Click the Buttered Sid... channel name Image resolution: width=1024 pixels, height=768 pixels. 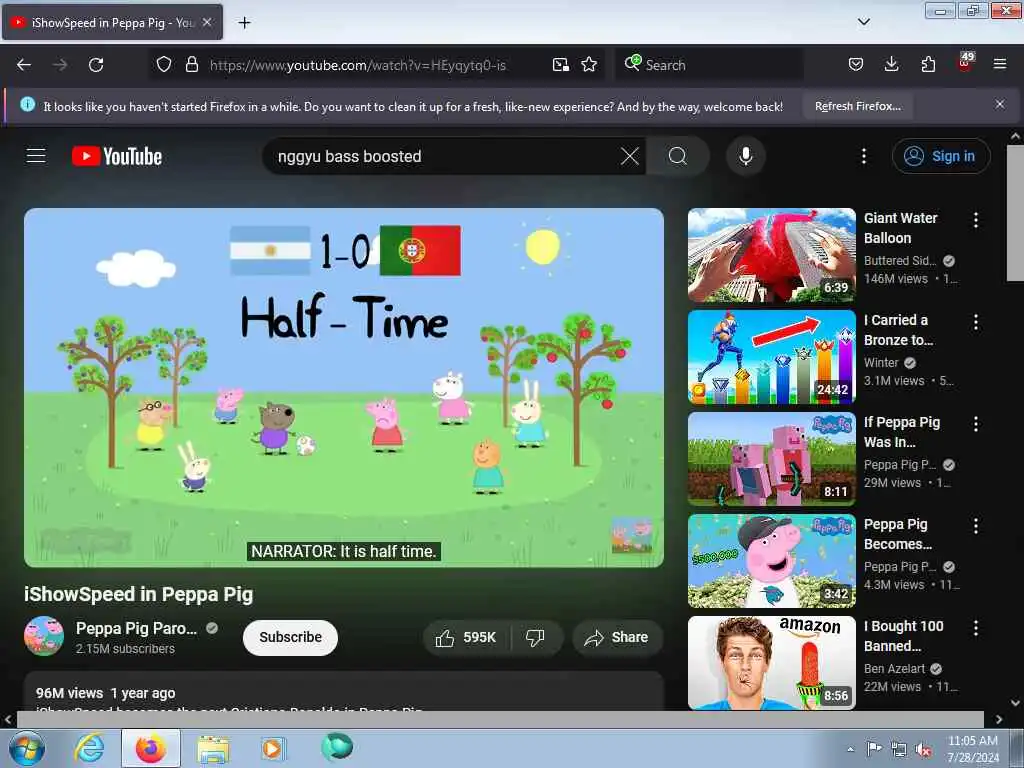pyautogui.click(x=899, y=261)
